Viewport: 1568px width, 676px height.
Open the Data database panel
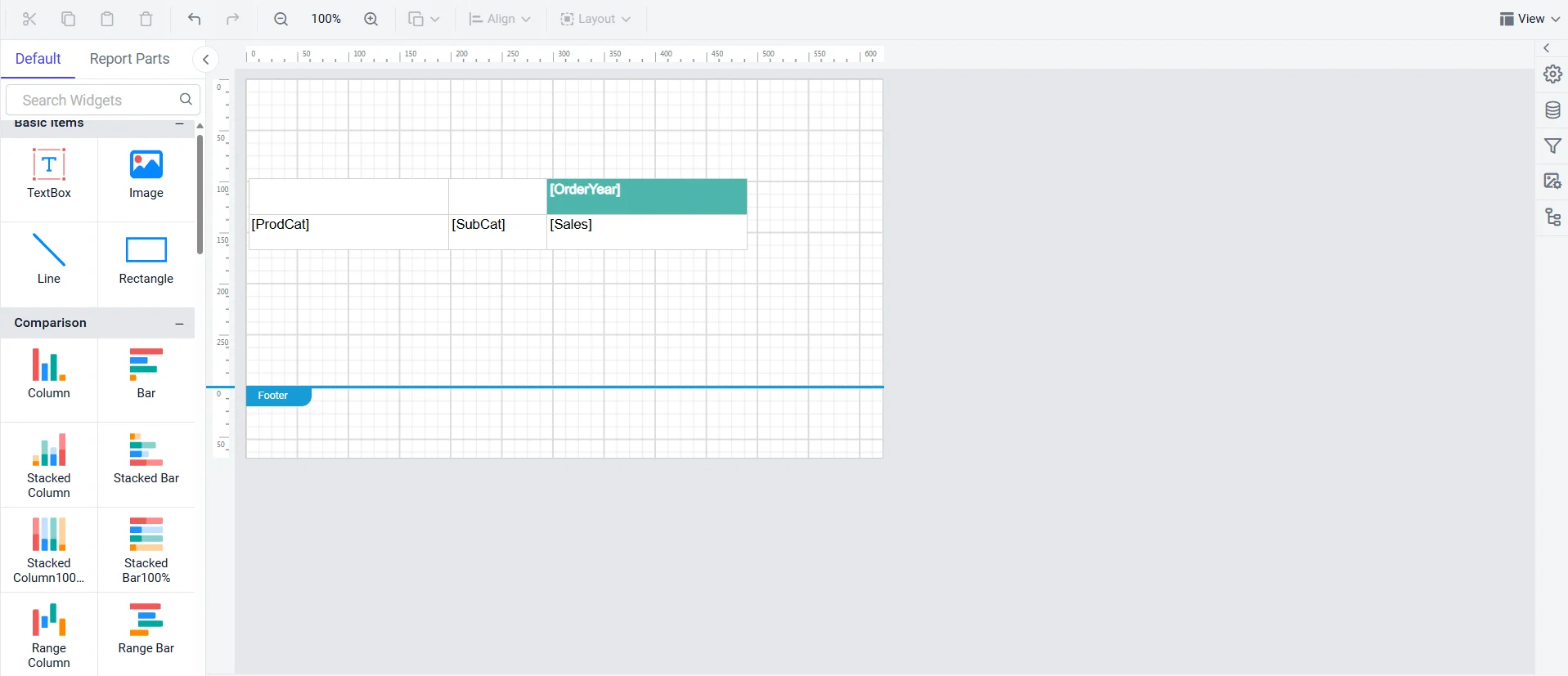tap(1552, 110)
